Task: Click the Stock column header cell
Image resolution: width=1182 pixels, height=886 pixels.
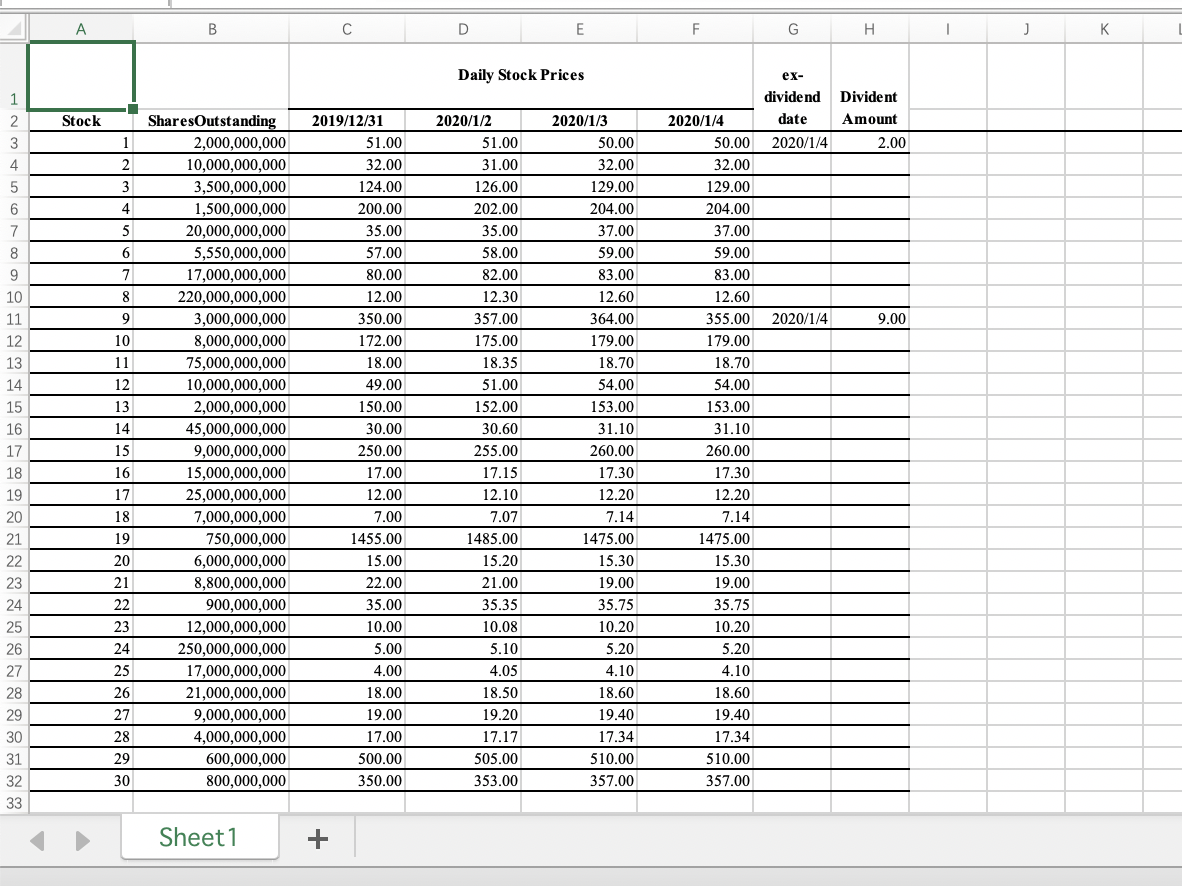Action: (80, 121)
